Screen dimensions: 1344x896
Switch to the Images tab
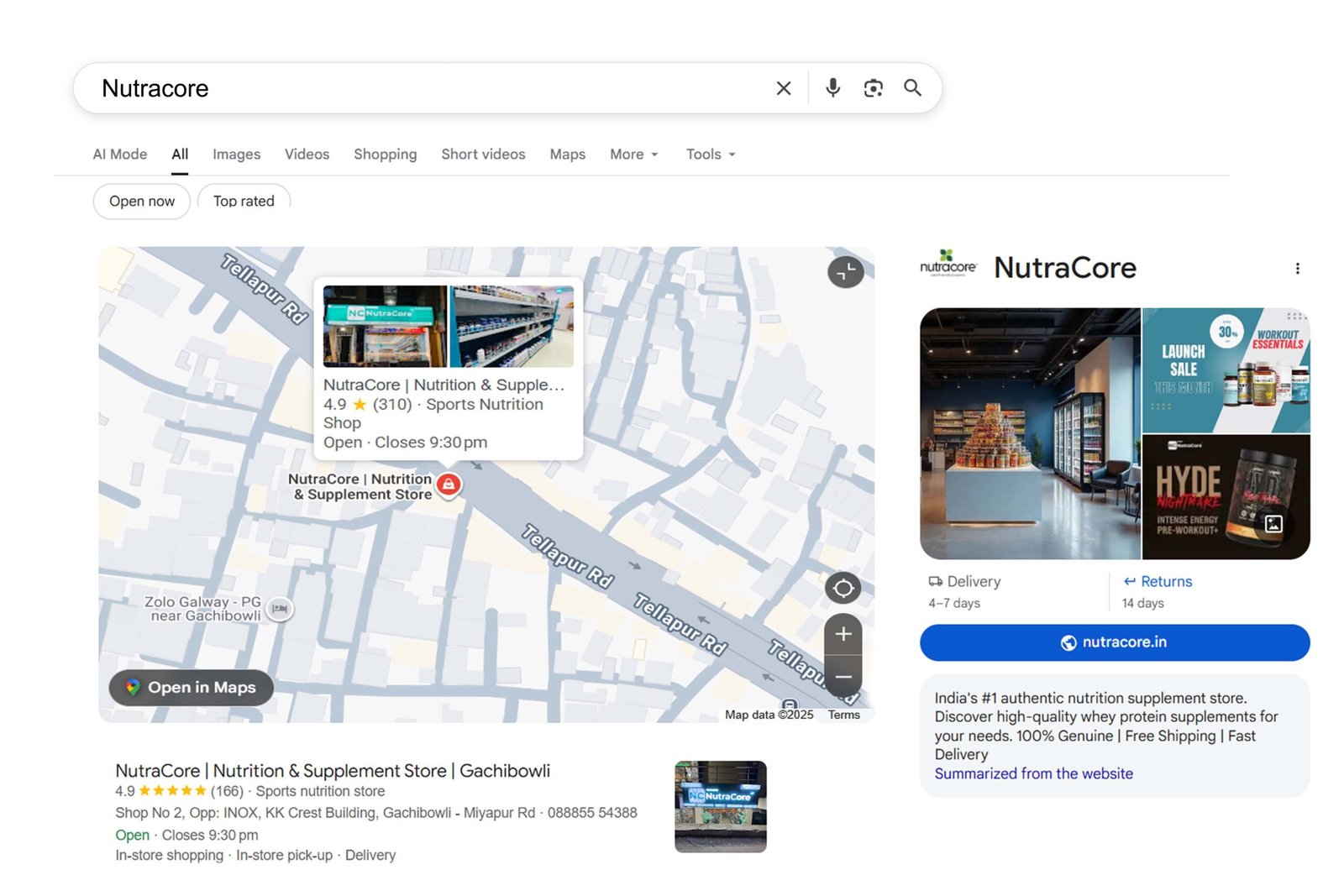point(236,154)
